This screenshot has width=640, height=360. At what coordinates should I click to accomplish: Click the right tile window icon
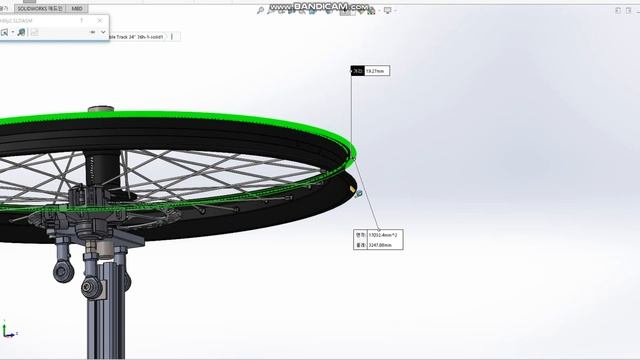click(629, 10)
